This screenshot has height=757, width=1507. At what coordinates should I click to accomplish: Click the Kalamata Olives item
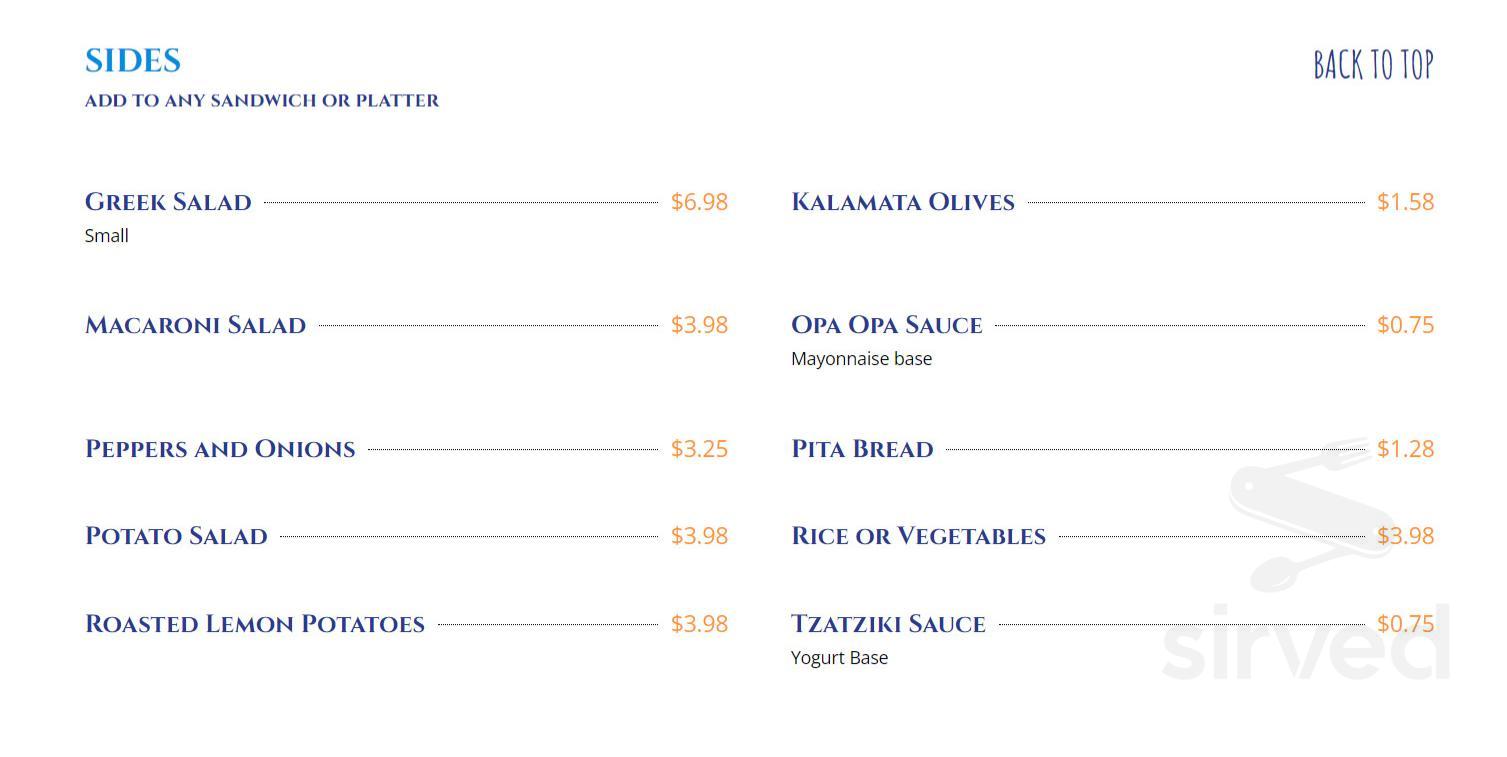pos(903,202)
